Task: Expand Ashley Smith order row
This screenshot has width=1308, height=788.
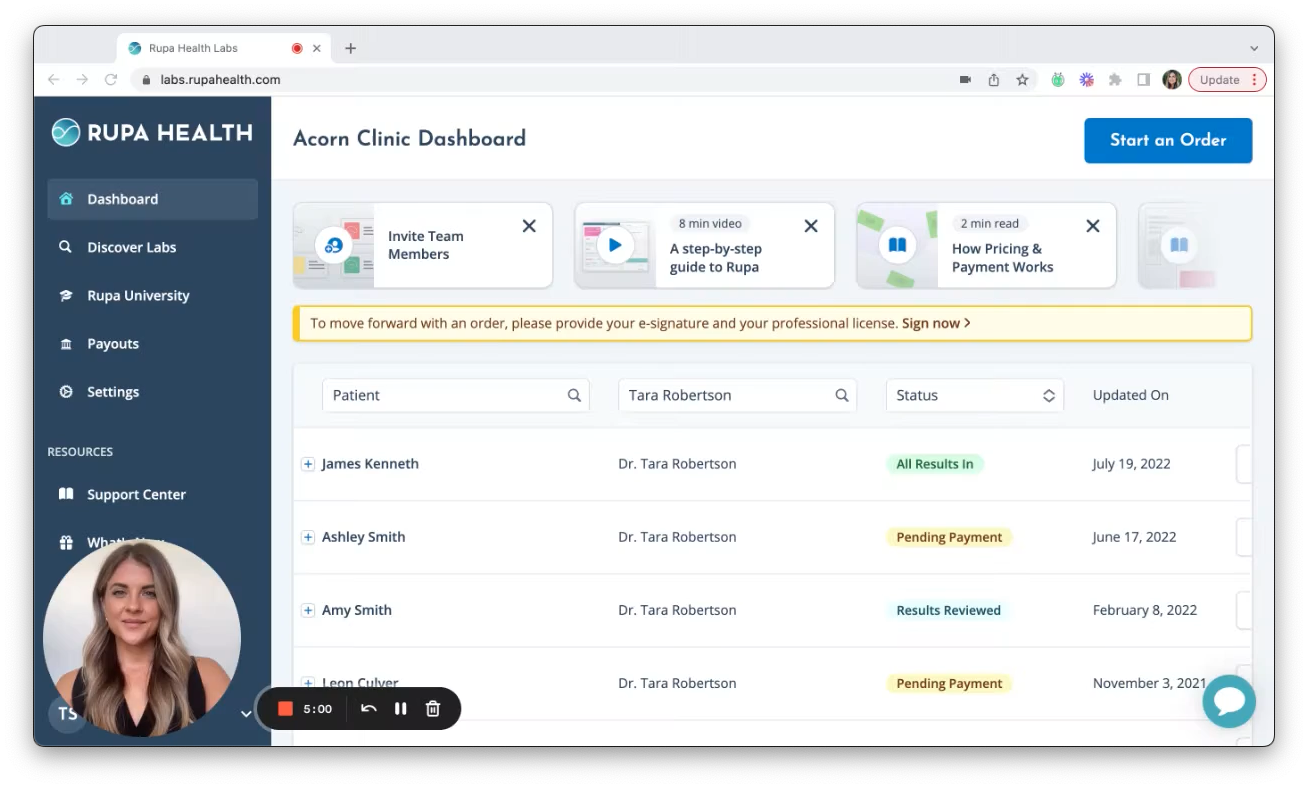Action: click(308, 537)
